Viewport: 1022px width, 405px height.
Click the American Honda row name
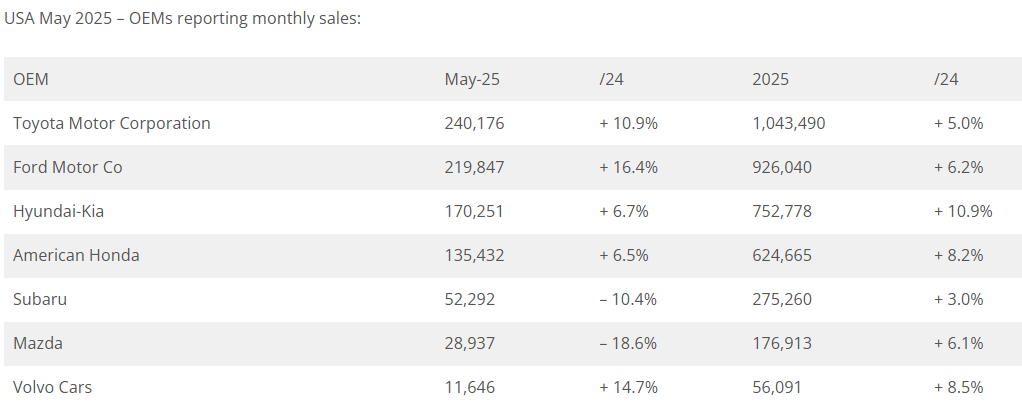(76, 255)
